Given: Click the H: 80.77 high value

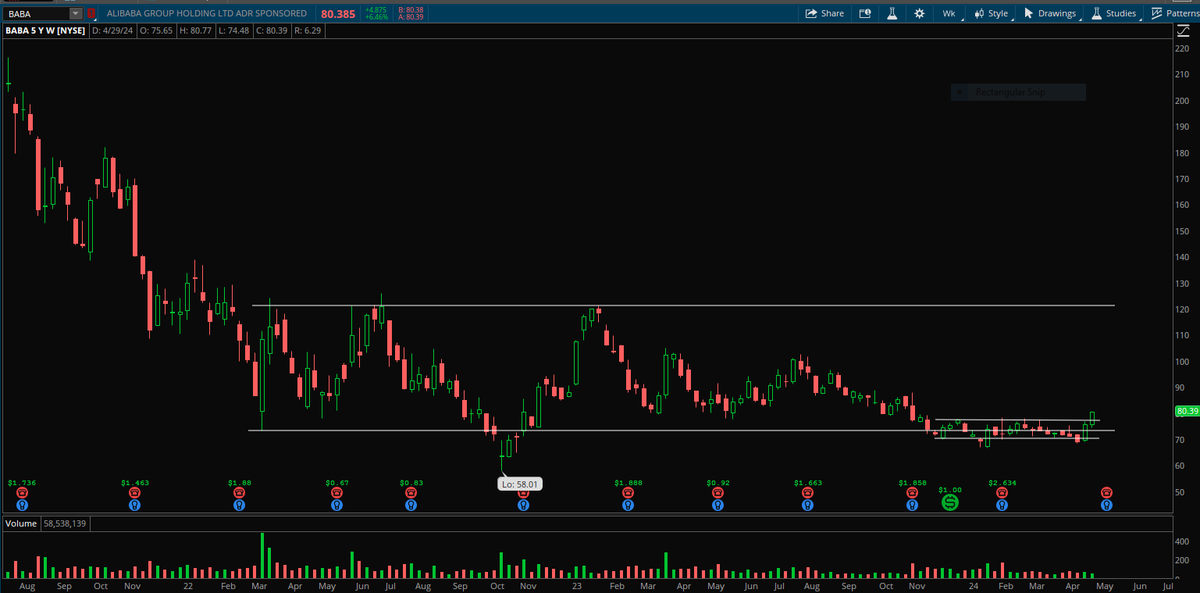Looking at the screenshot, I should pyautogui.click(x=197, y=32).
